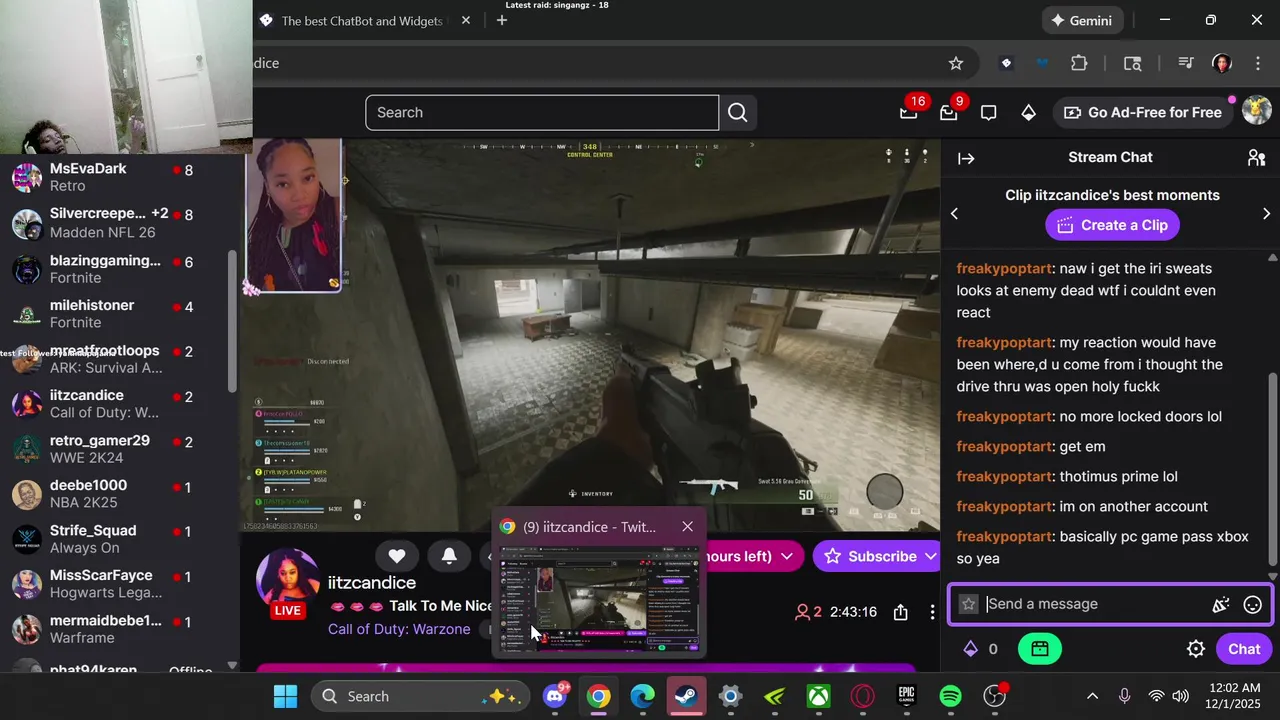The width and height of the screenshot is (1280, 720).
Task: Open the Chrome search tabs icon
Action: (x=1132, y=63)
